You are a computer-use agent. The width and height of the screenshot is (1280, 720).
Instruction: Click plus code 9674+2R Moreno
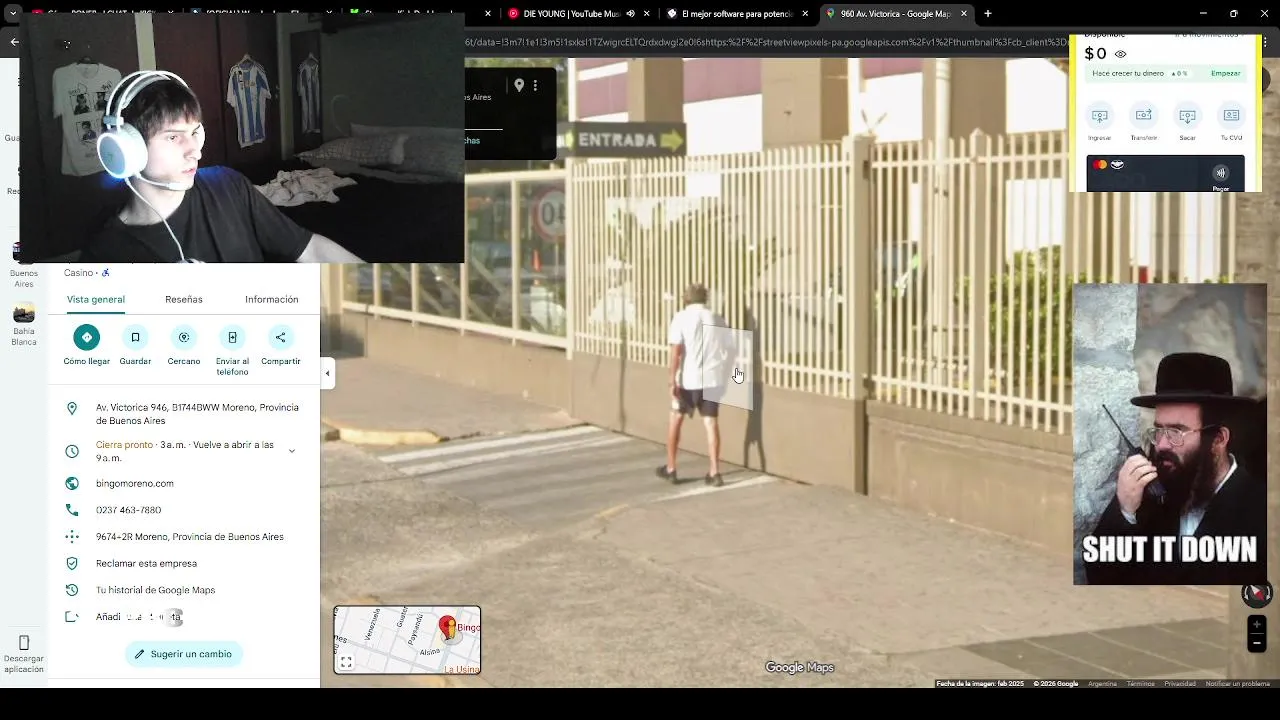point(190,537)
